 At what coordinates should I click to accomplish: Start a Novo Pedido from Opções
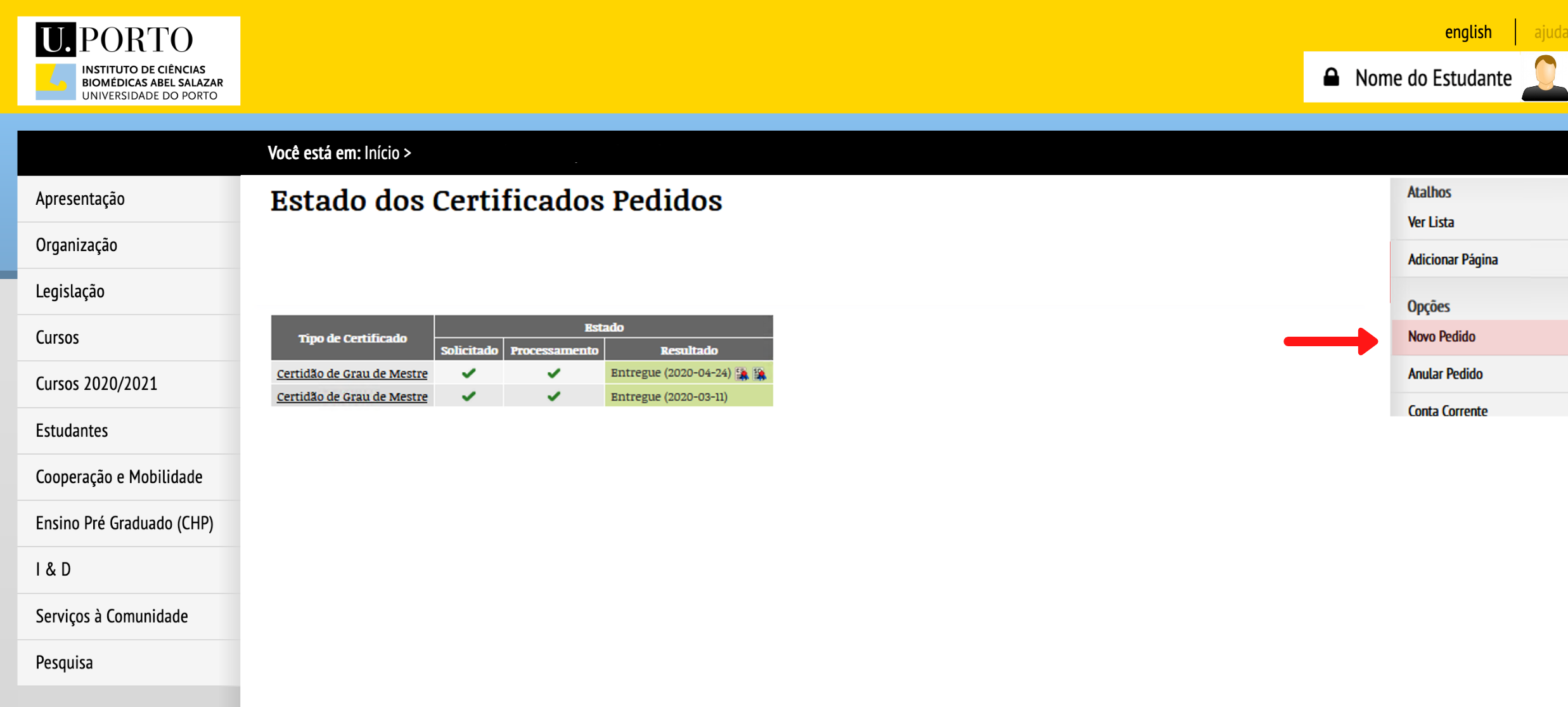tap(1479, 337)
